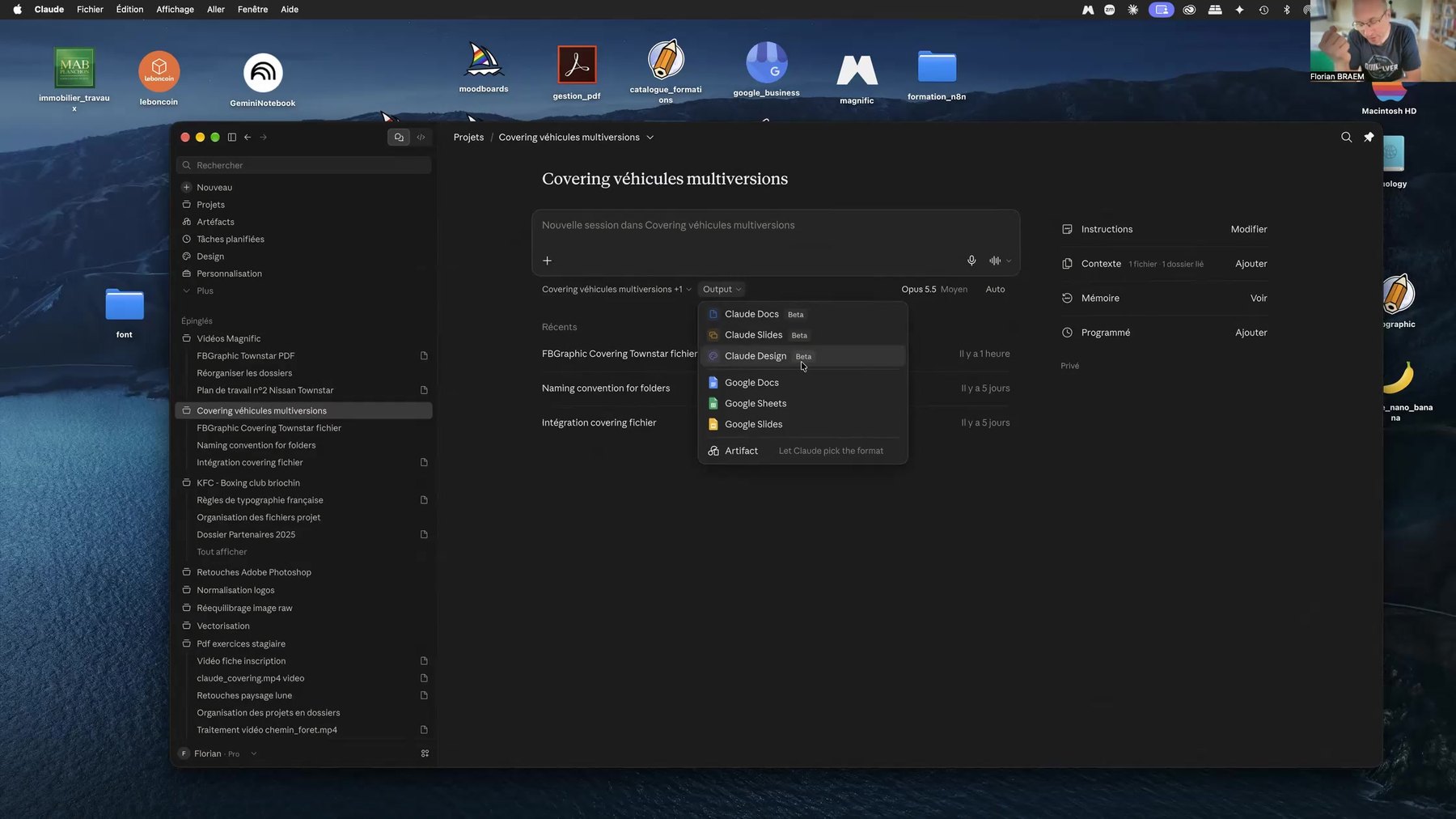Click Ajouter next to Programmé
1456x819 pixels.
pyautogui.click(x=1251, y=333)
